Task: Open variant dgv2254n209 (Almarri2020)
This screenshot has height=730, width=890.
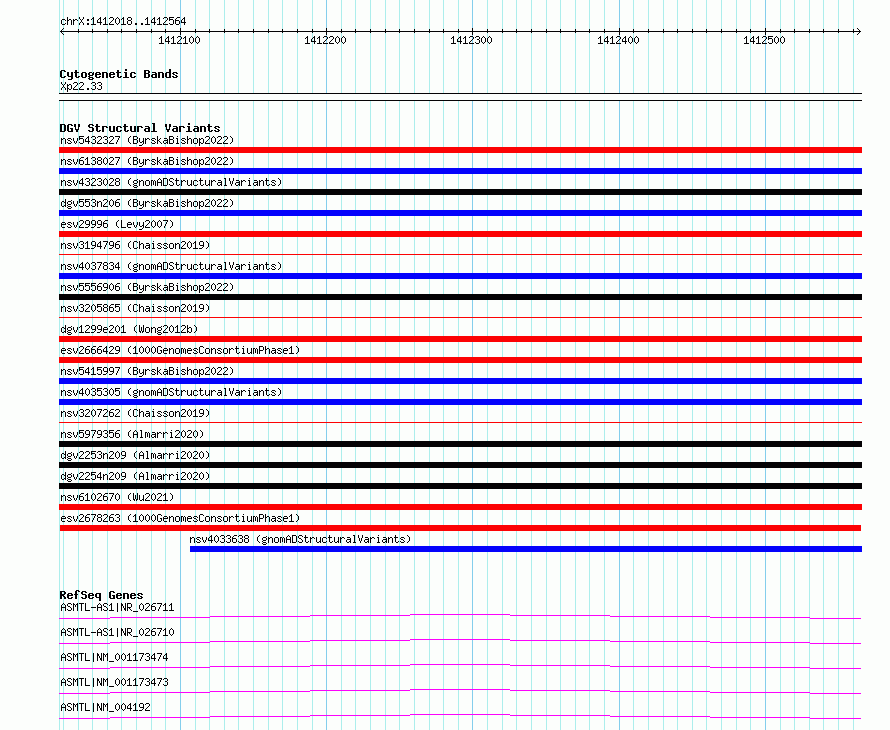Action: pos(135,476)
